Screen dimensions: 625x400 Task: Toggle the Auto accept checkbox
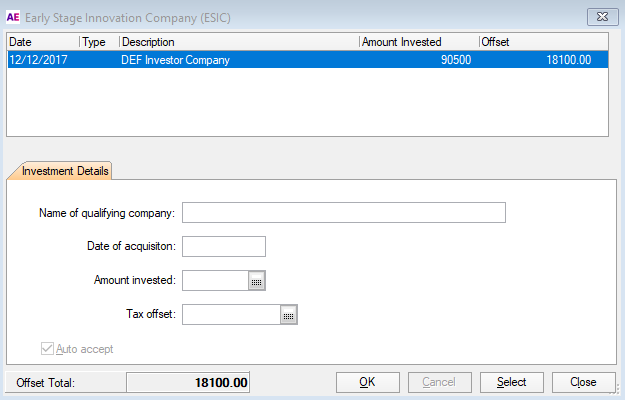coord(46,349)
